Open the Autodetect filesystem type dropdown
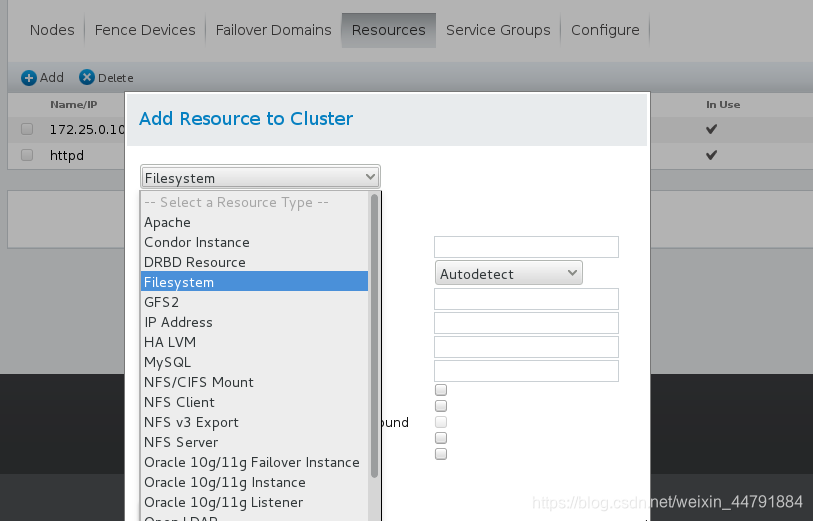The width and height of the screenshot is (813, 521). tap(509, 273)
